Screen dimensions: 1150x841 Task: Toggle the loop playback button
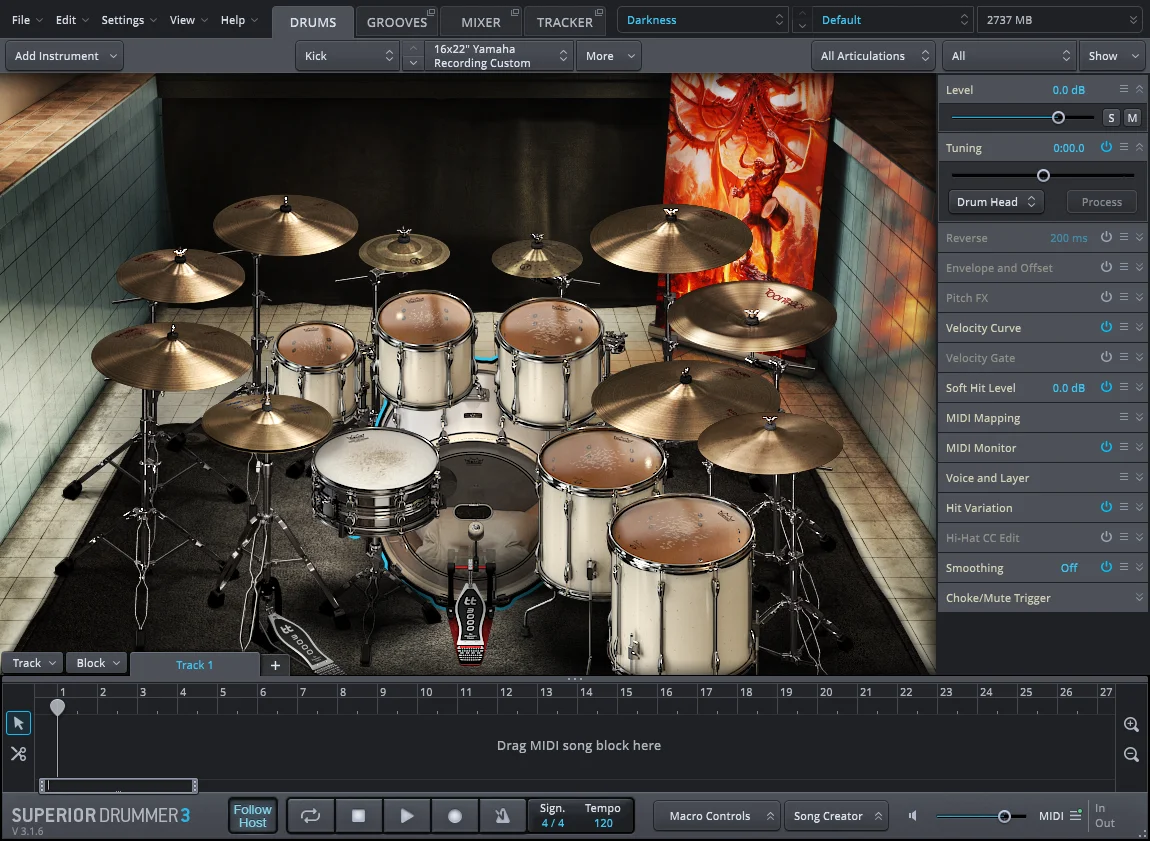point(310,816)
